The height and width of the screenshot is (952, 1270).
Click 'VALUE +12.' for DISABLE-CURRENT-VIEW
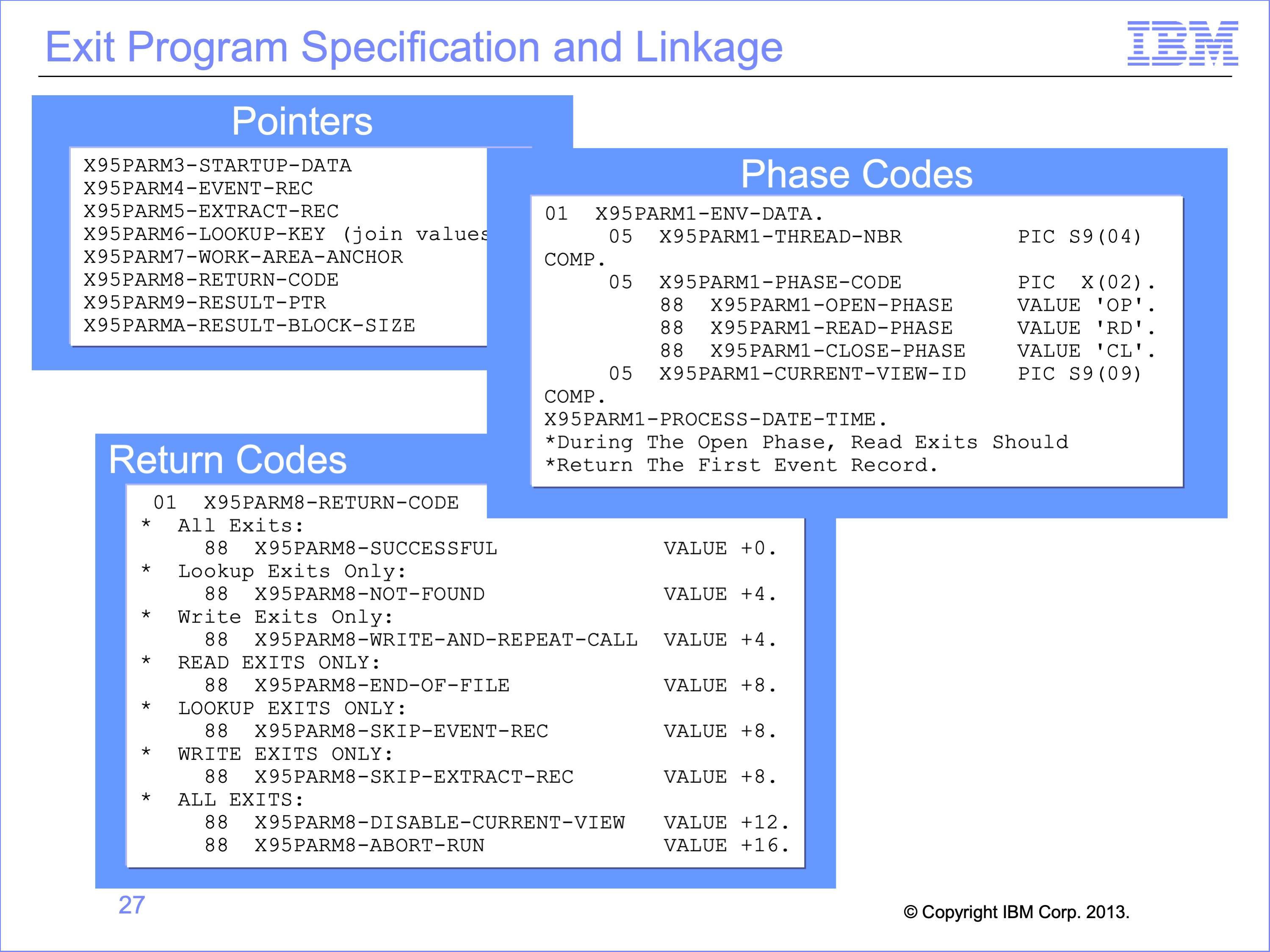pyautogui.click(x=726, y=823)
